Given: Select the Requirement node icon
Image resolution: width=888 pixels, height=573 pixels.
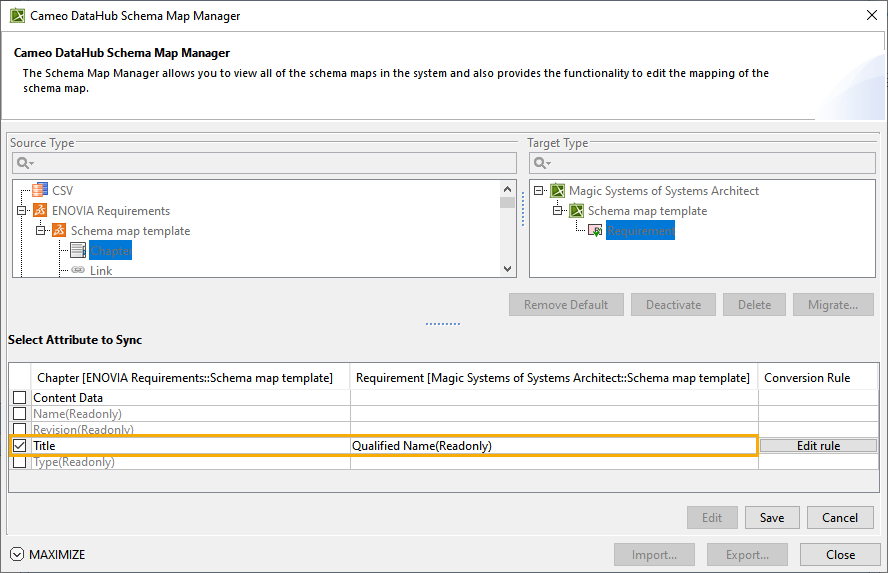Looking at the screenshot, I should point(595,231).
